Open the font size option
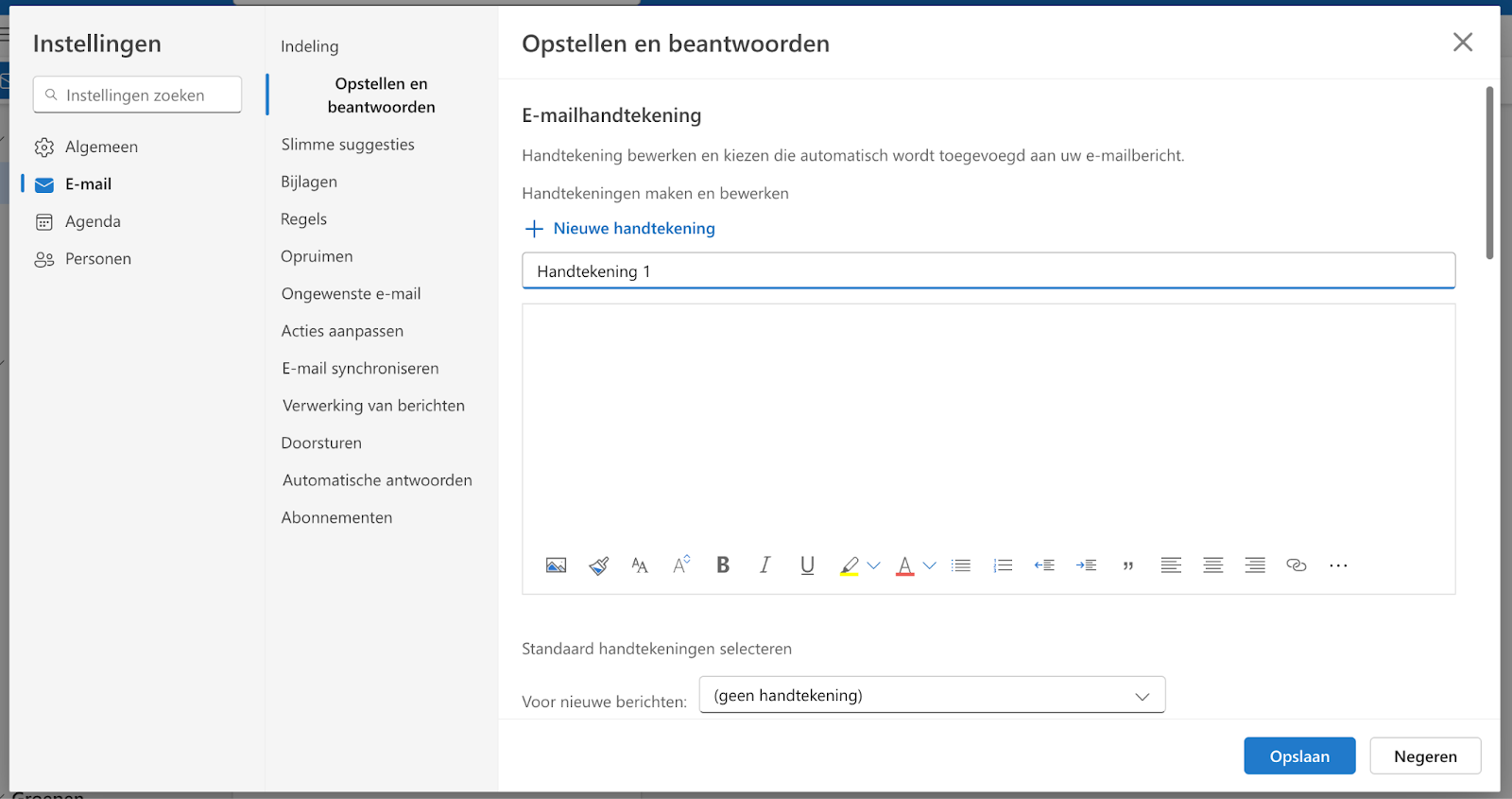This screenshot has height=799, width=1512. click(640, 565)
